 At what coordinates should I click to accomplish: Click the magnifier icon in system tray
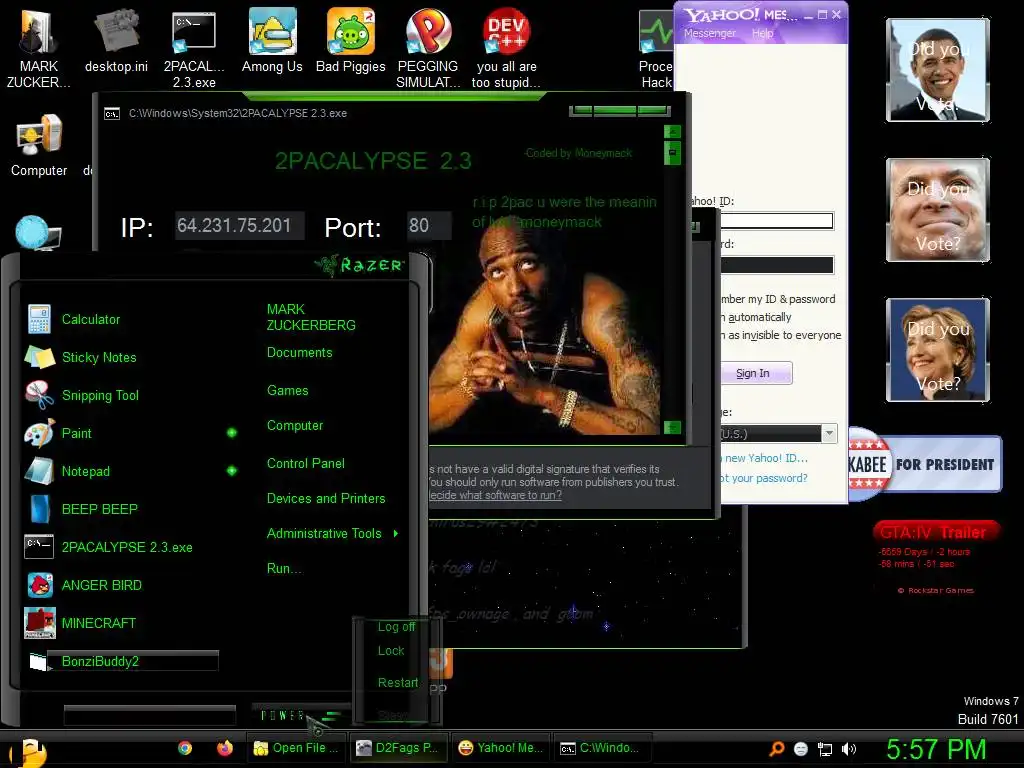pos(776,748)
